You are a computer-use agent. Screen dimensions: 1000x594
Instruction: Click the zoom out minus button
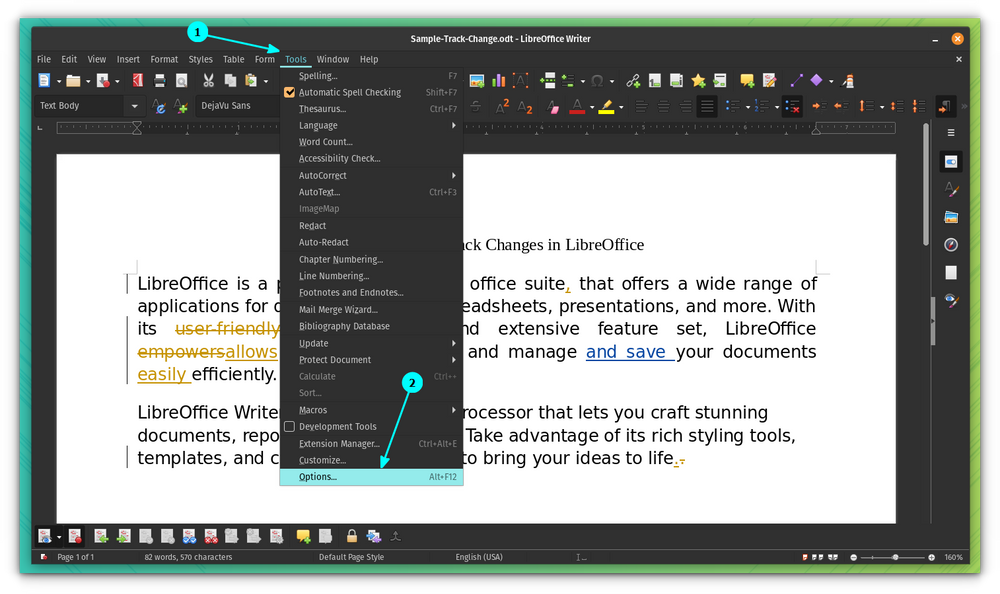click(x=853, y=558)
